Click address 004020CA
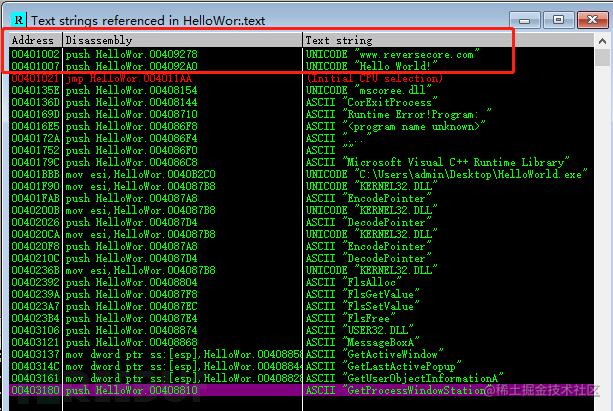Screen dimensions: 613x411 [x=36, y=234]
